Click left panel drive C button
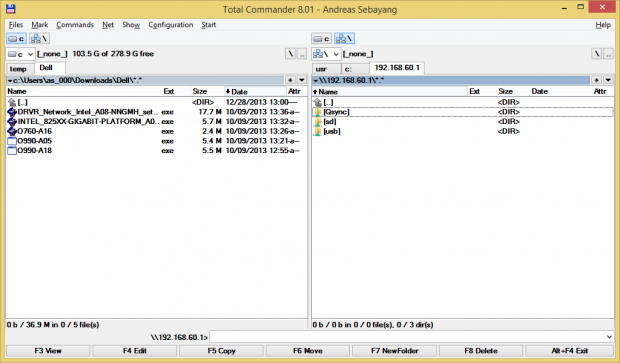620x363 pixels. [x=17, y=38]
